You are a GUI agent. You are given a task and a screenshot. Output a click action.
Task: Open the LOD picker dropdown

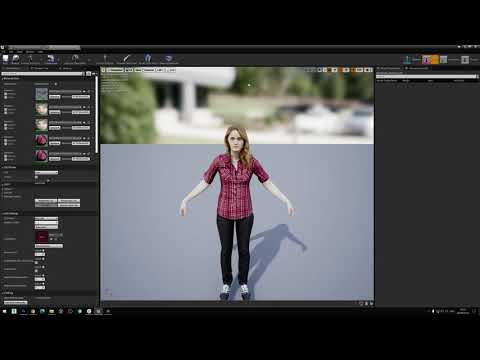(x=46, y=172)
